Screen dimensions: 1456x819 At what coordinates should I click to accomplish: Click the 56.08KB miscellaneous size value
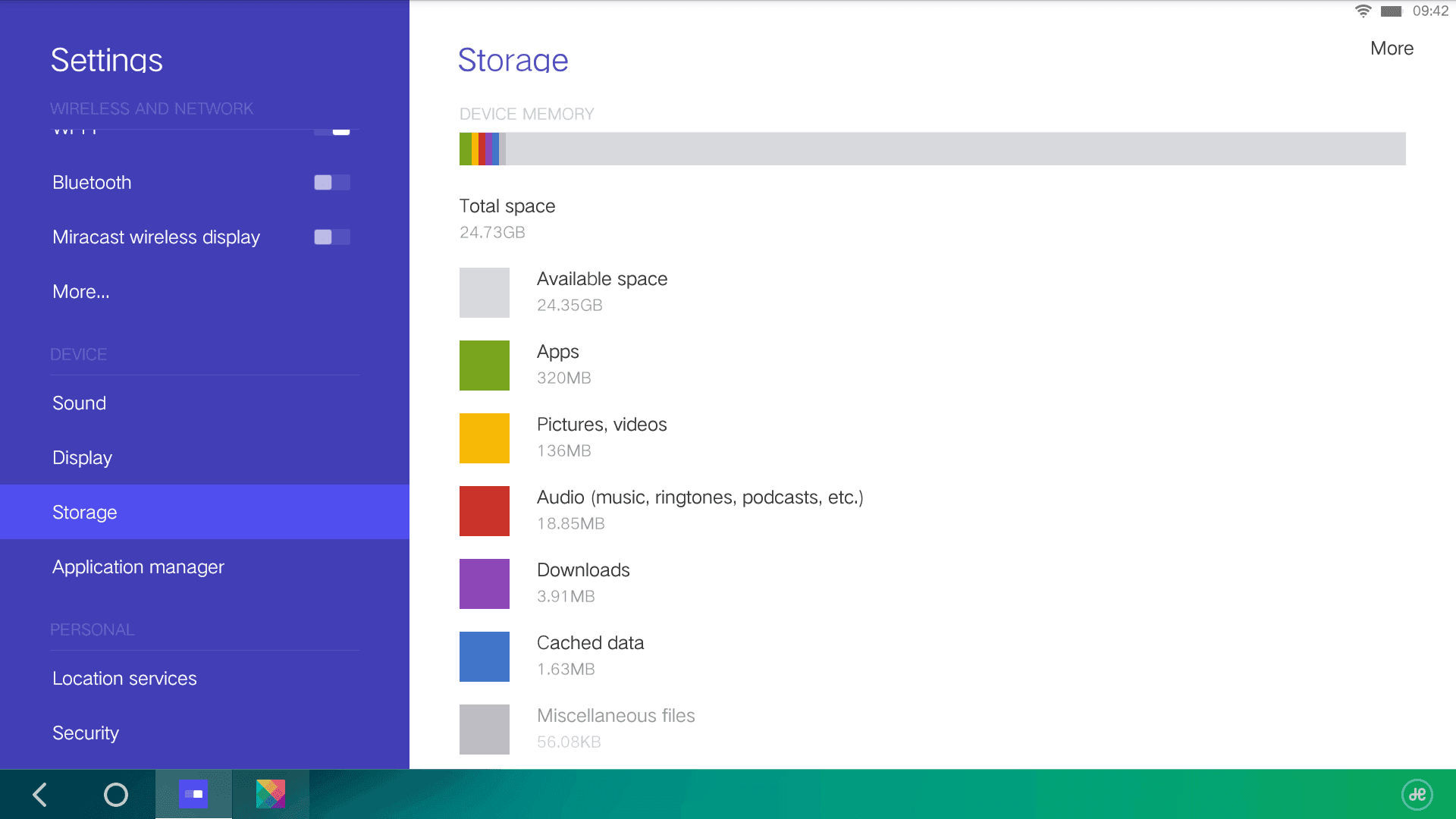[569, 742]
